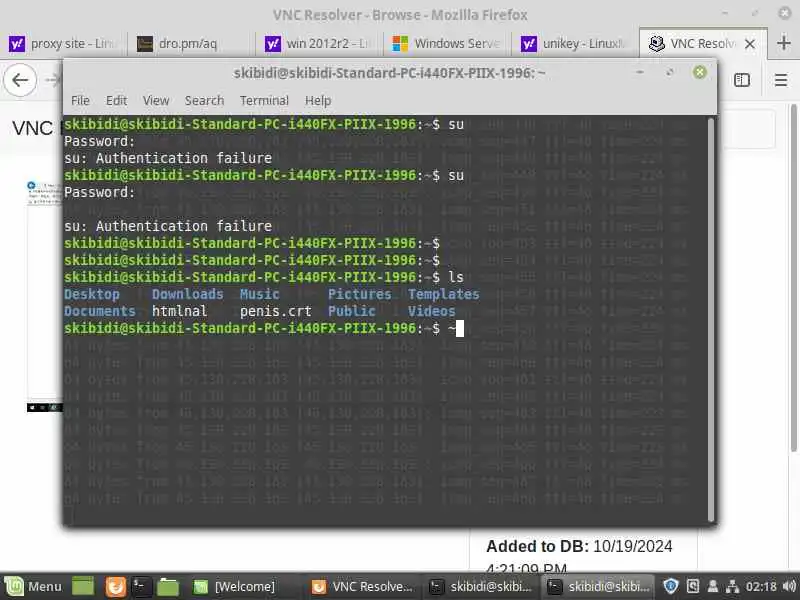This screenshot has height=600, width=800.
Task: Open the terminal File menu
Action: coord(80,101)
